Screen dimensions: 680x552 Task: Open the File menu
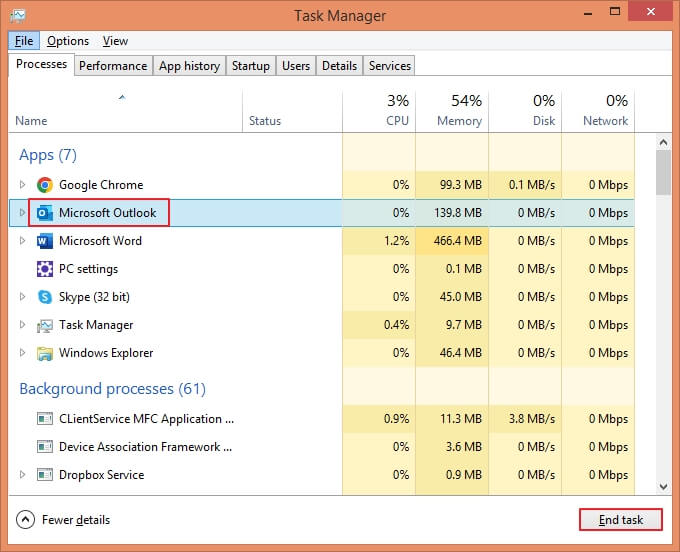24,41
